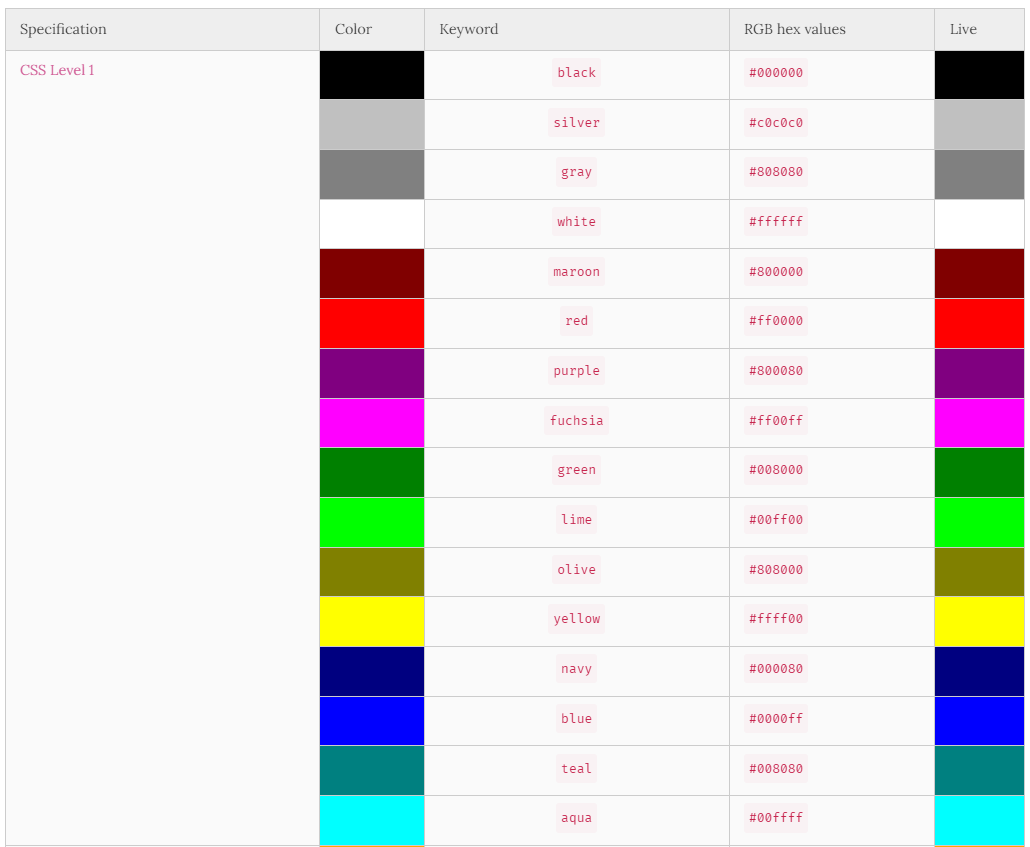Click the teal swatch in the Color column
Viewport: 1030px width, 847px height.
[372, 770]
